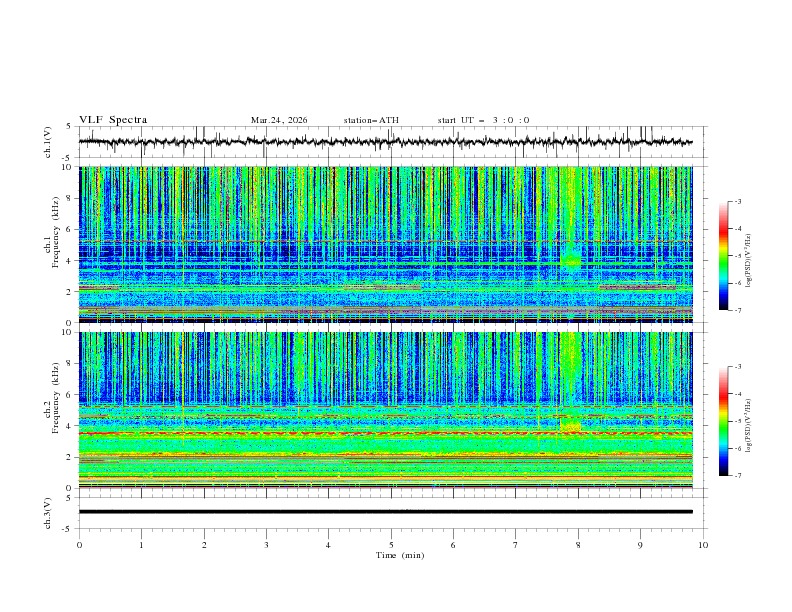Select the Mar.24, 2026 date label
Image resolution: width=792 pixels, height=612 pixels.
[x=279, y=120]
